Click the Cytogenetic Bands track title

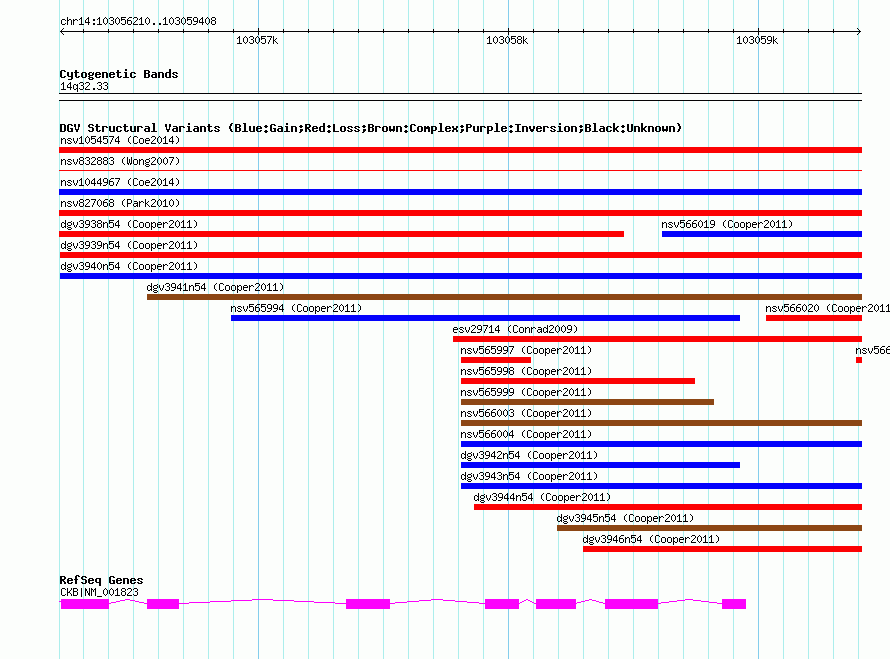(119, 74)
